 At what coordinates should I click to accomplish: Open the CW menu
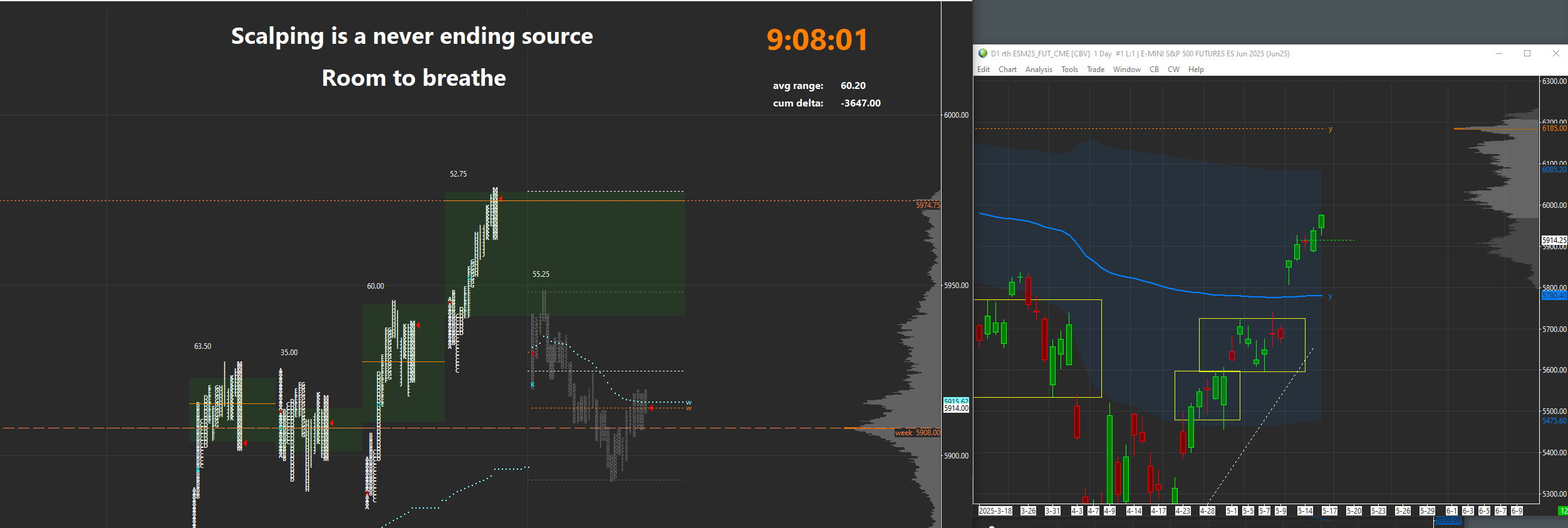[x=1173, y=70]
